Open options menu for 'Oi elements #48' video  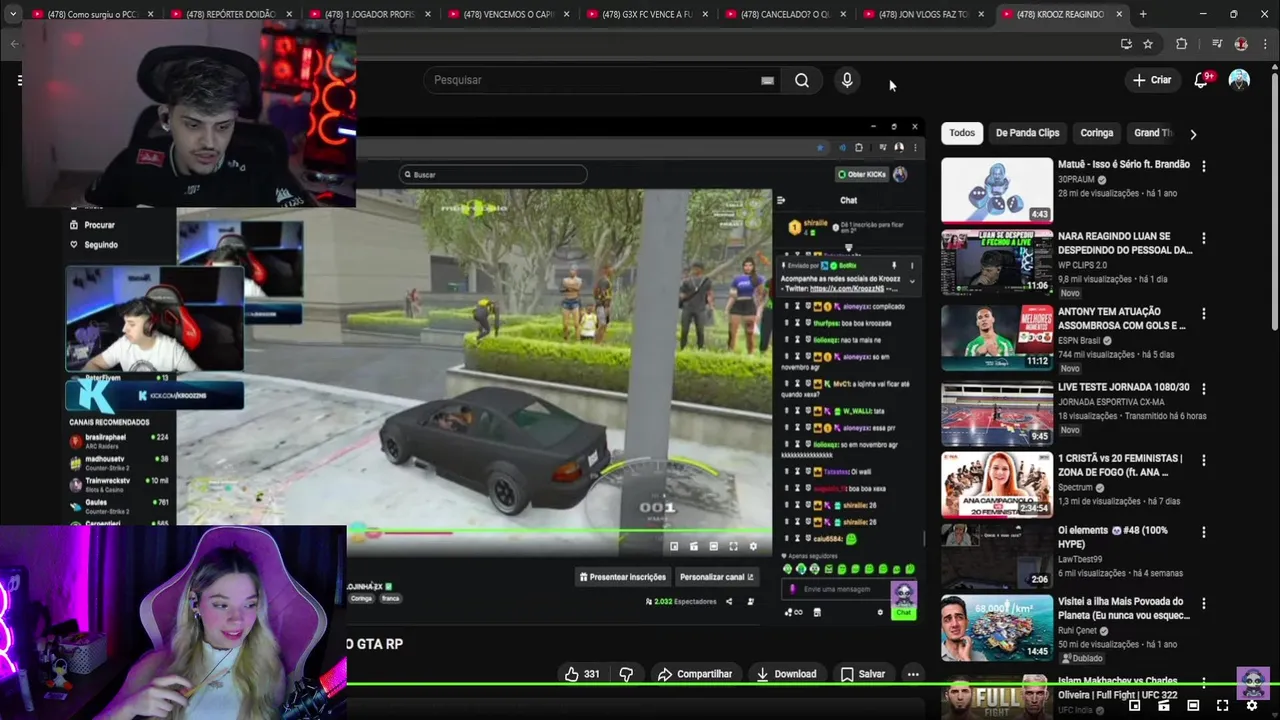[x=1204, y=532]
